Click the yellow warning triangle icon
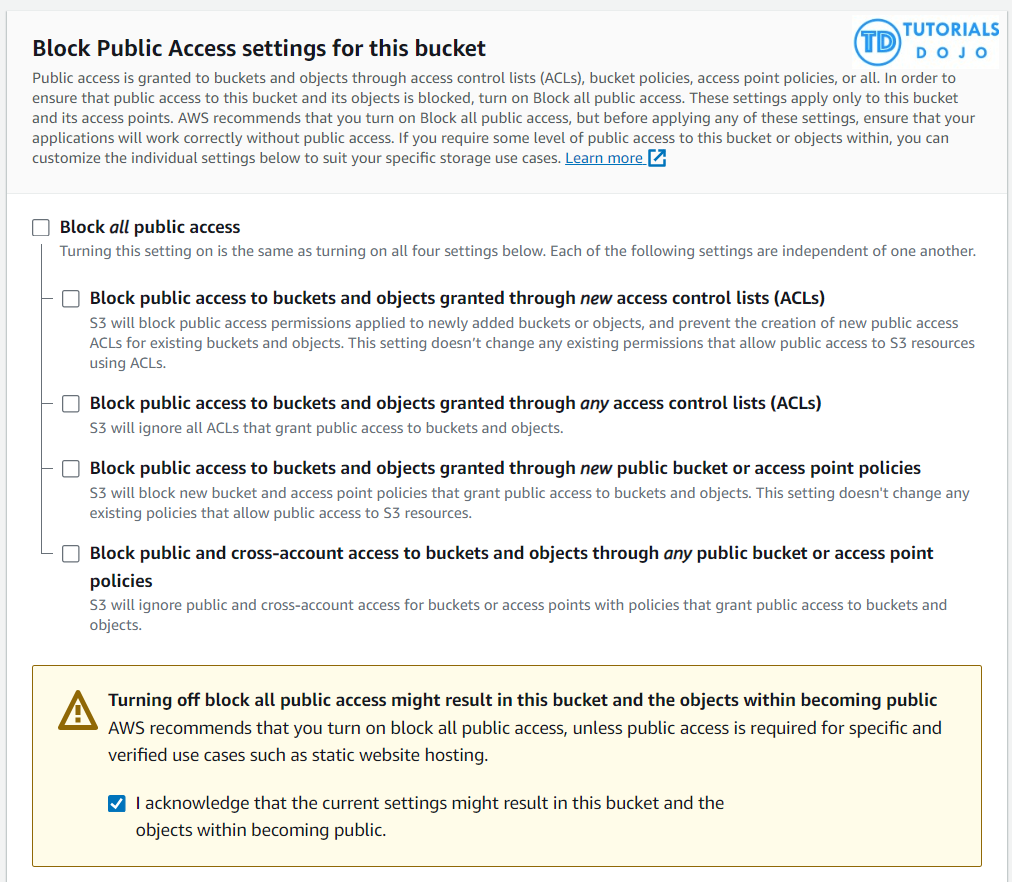The image size is (1013, 882). (x=77, y=710)
